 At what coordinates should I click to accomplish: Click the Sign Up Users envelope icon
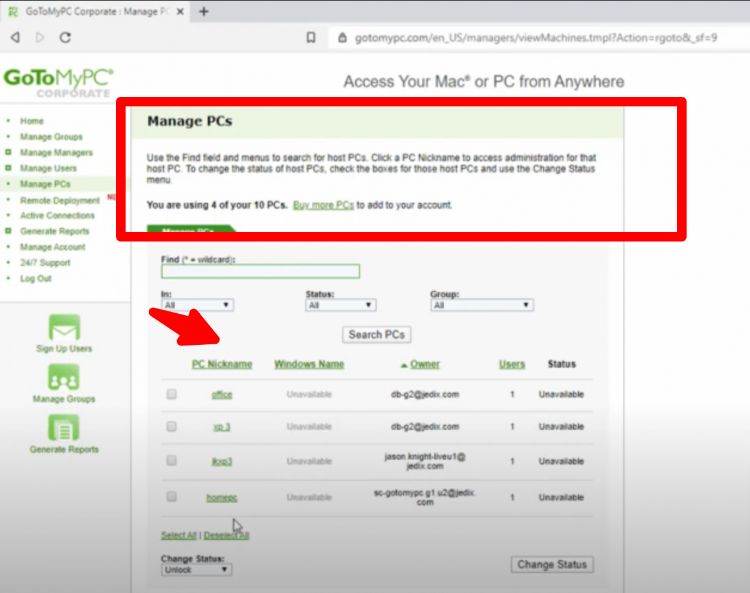[x=64, y=327]
